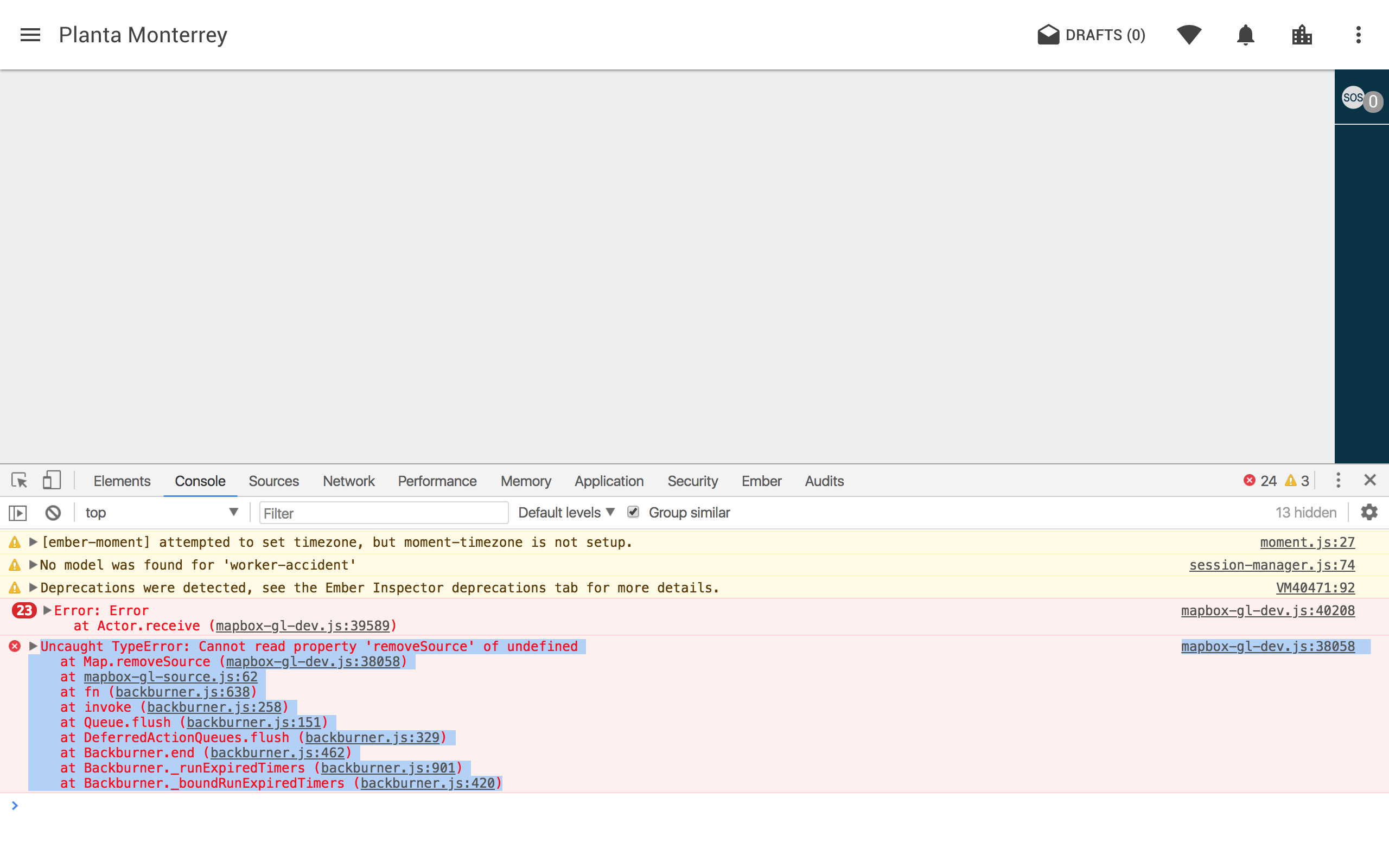The width and height of the screenshot is (1389, 868).
Task: Open the hamburger navigation menu
Action: point(30,35)
